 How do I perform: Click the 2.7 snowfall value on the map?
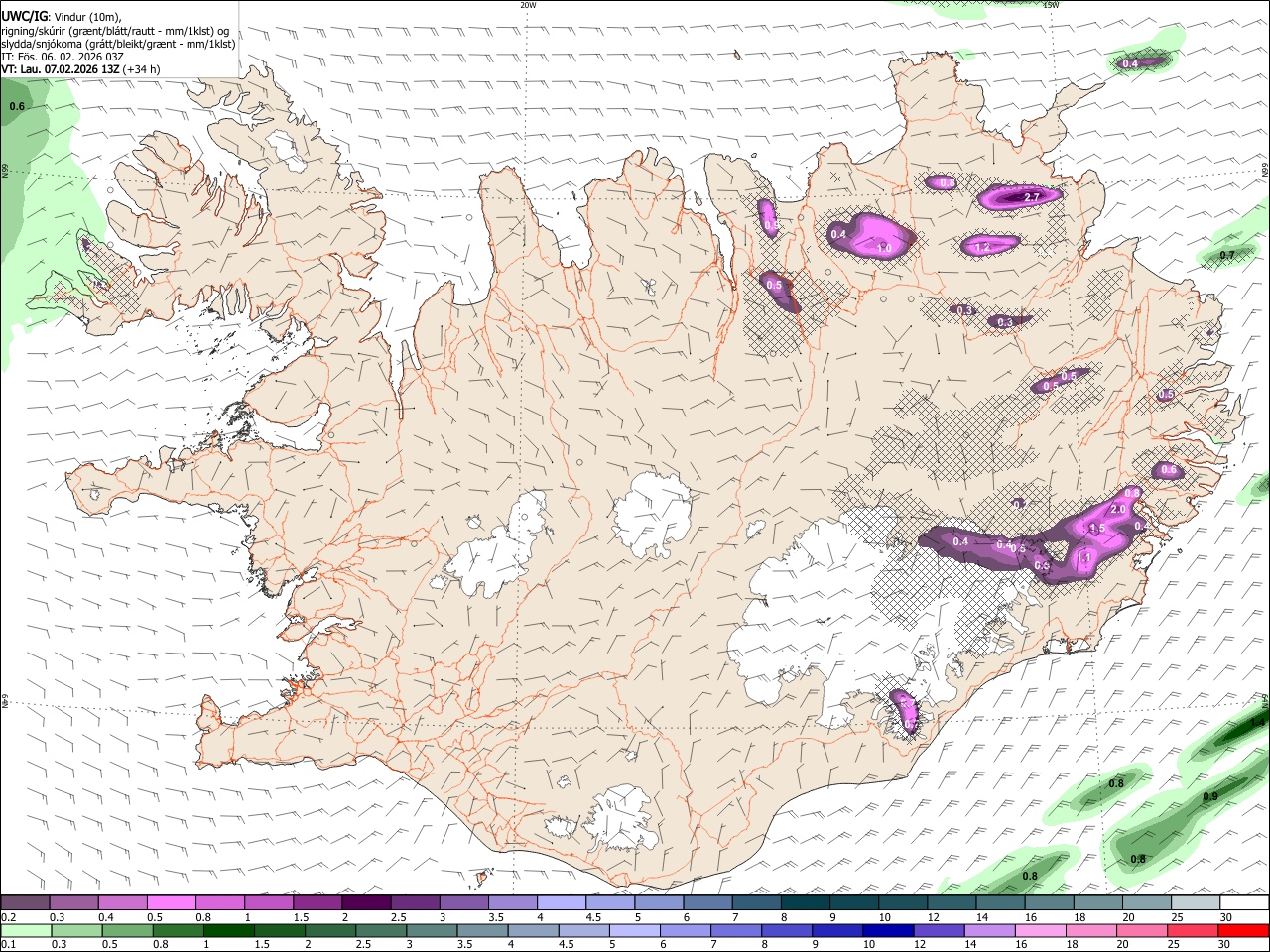click(1031, 197)
